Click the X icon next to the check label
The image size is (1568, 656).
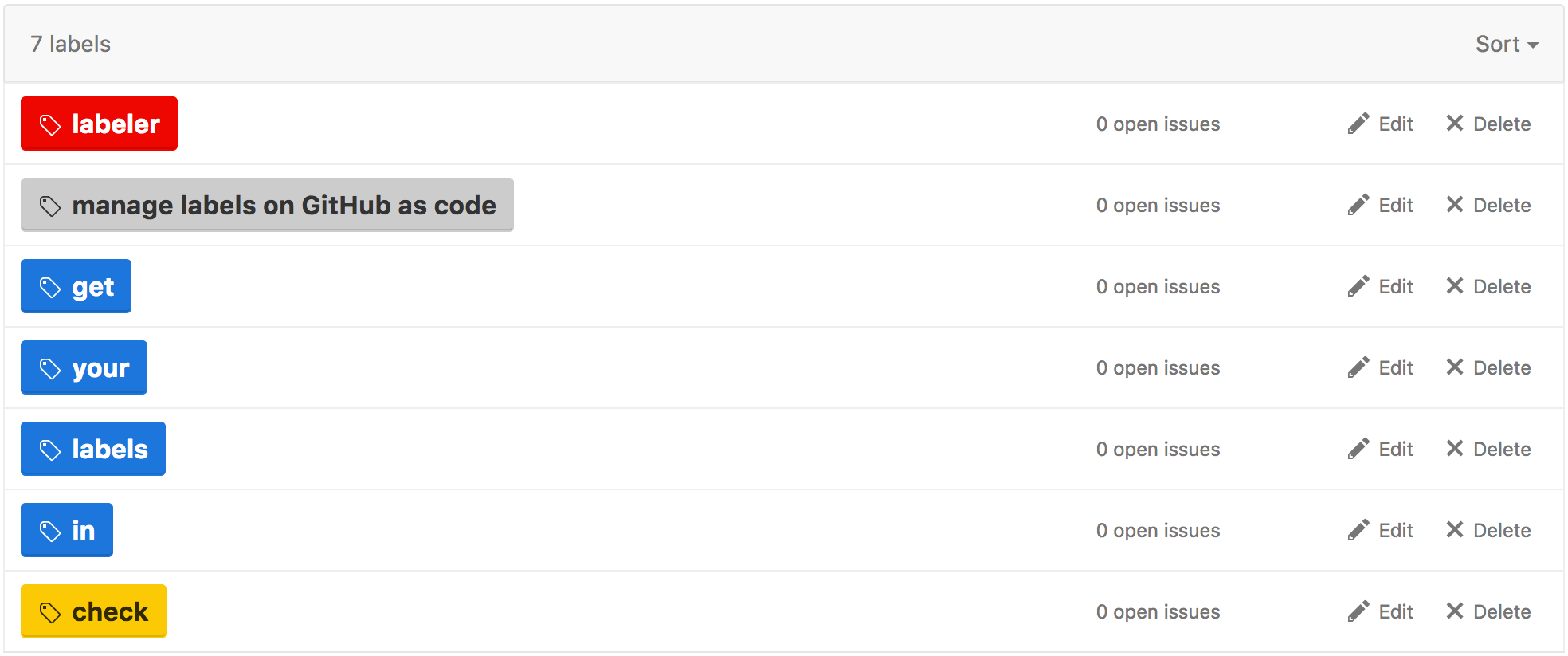[1455, 611]
